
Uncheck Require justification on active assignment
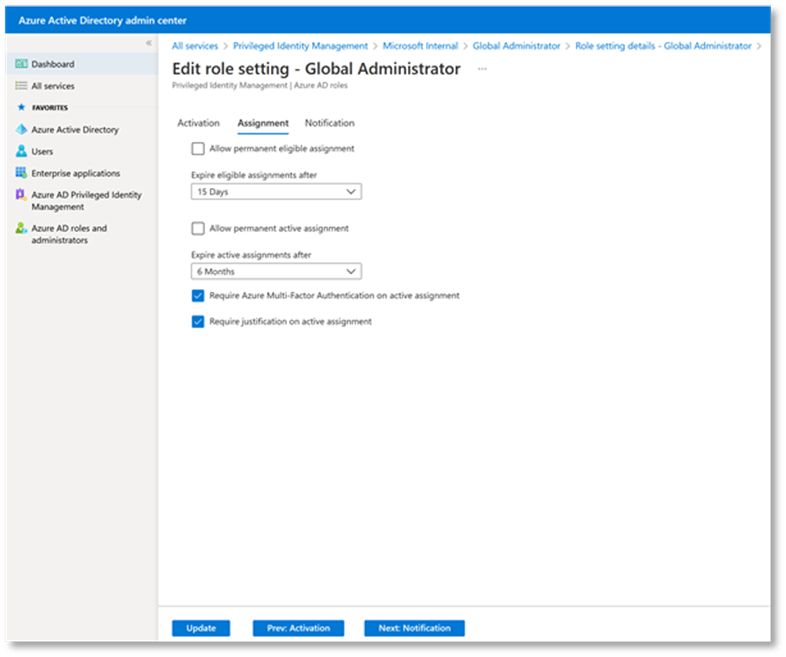tap(198, 322)
